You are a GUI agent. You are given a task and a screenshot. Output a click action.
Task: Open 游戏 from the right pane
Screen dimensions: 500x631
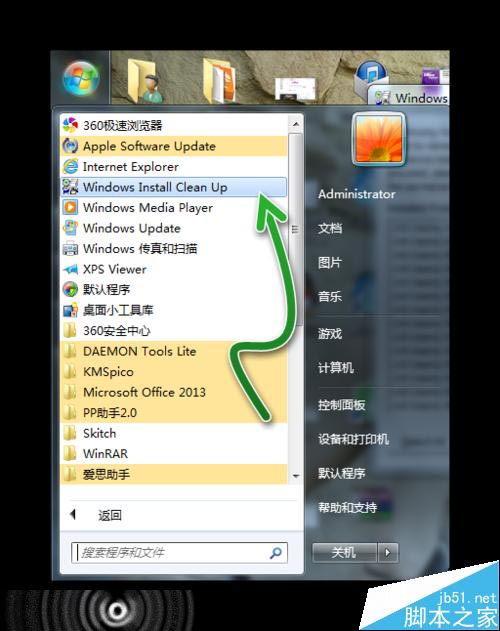(330, 333)
